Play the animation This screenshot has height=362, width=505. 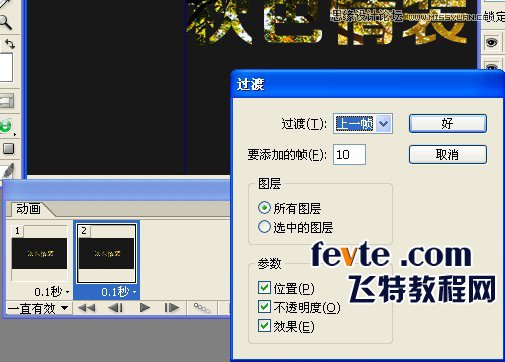pyautogui.click(x=145, y=308)
